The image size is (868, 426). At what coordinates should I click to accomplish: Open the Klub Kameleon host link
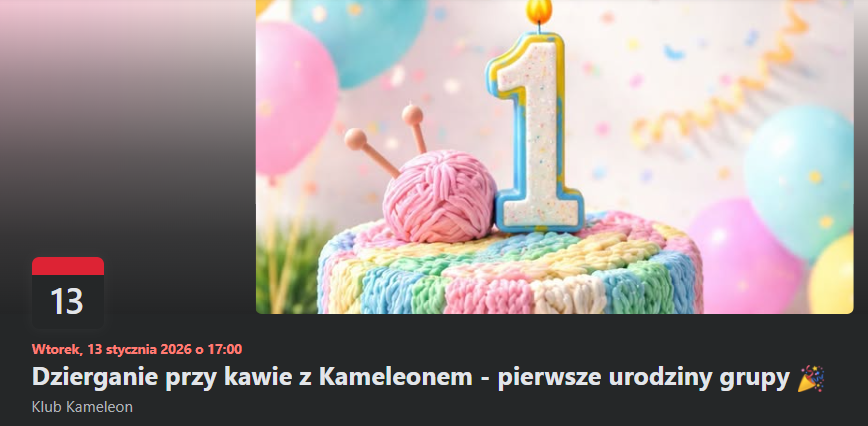coord(82,407)
